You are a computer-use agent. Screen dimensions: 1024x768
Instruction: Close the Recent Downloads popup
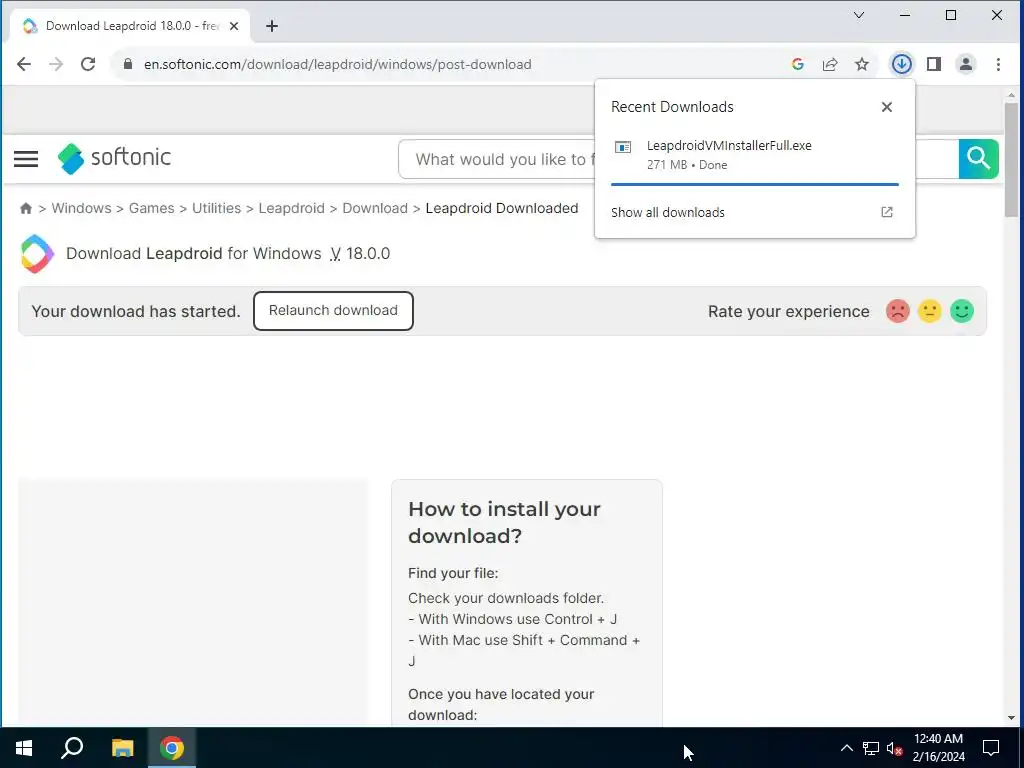(x=886, y=107)
